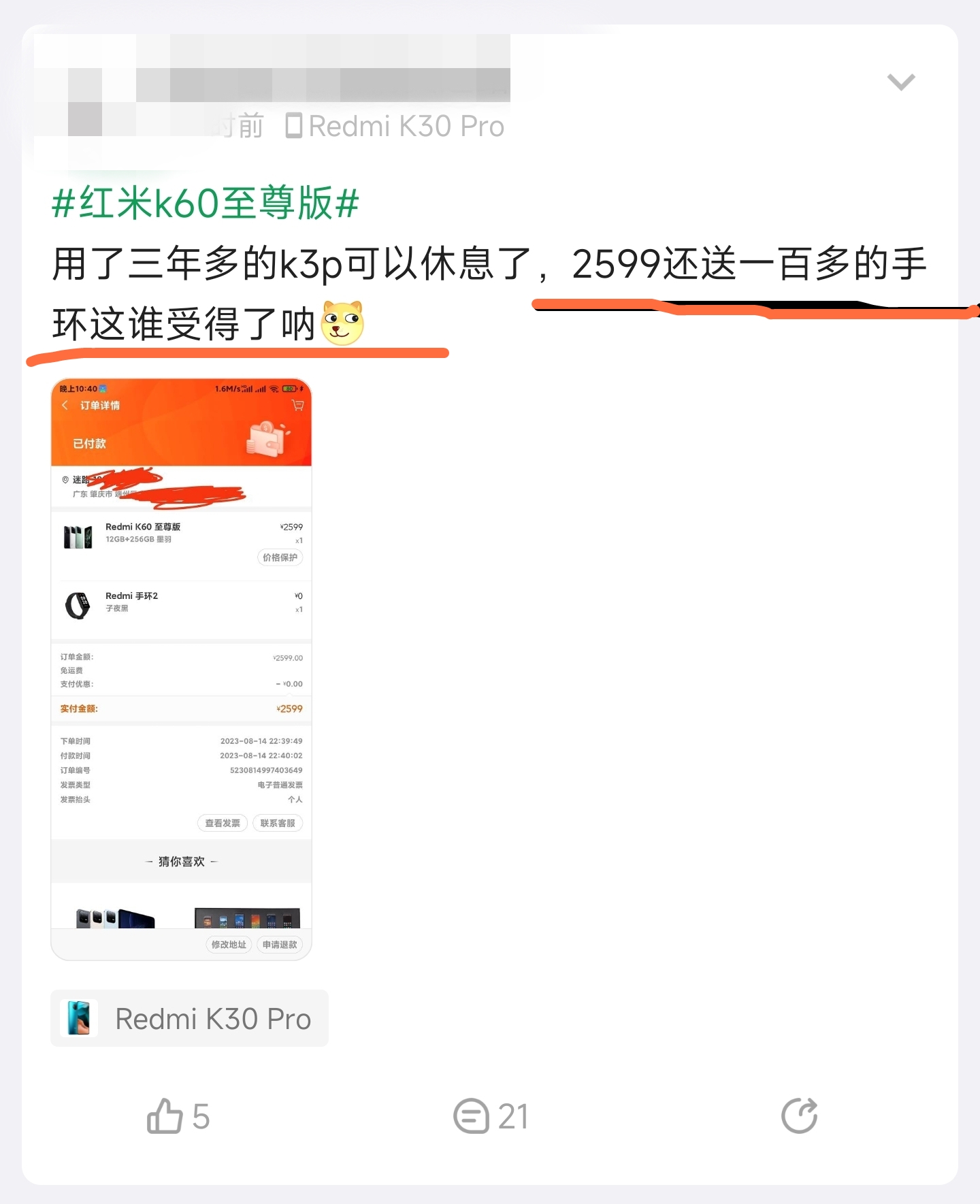
Task: Tap the doge emoji in the post
Action: click(342, 323)
